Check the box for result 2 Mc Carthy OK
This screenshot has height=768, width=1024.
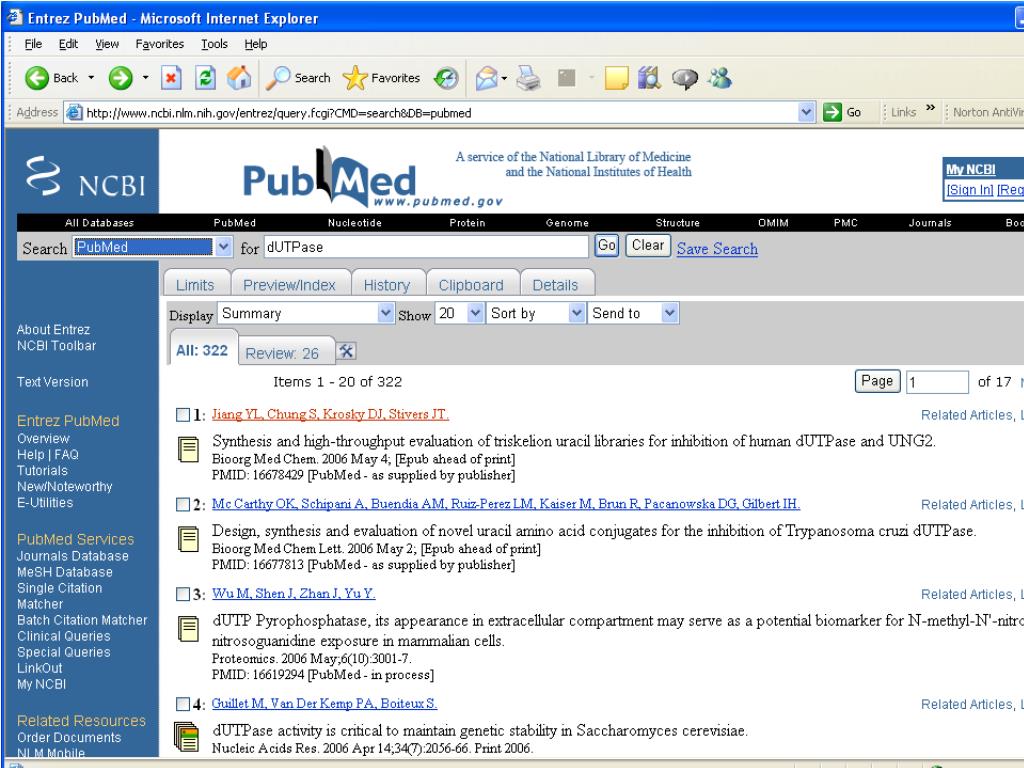point(183,504)
